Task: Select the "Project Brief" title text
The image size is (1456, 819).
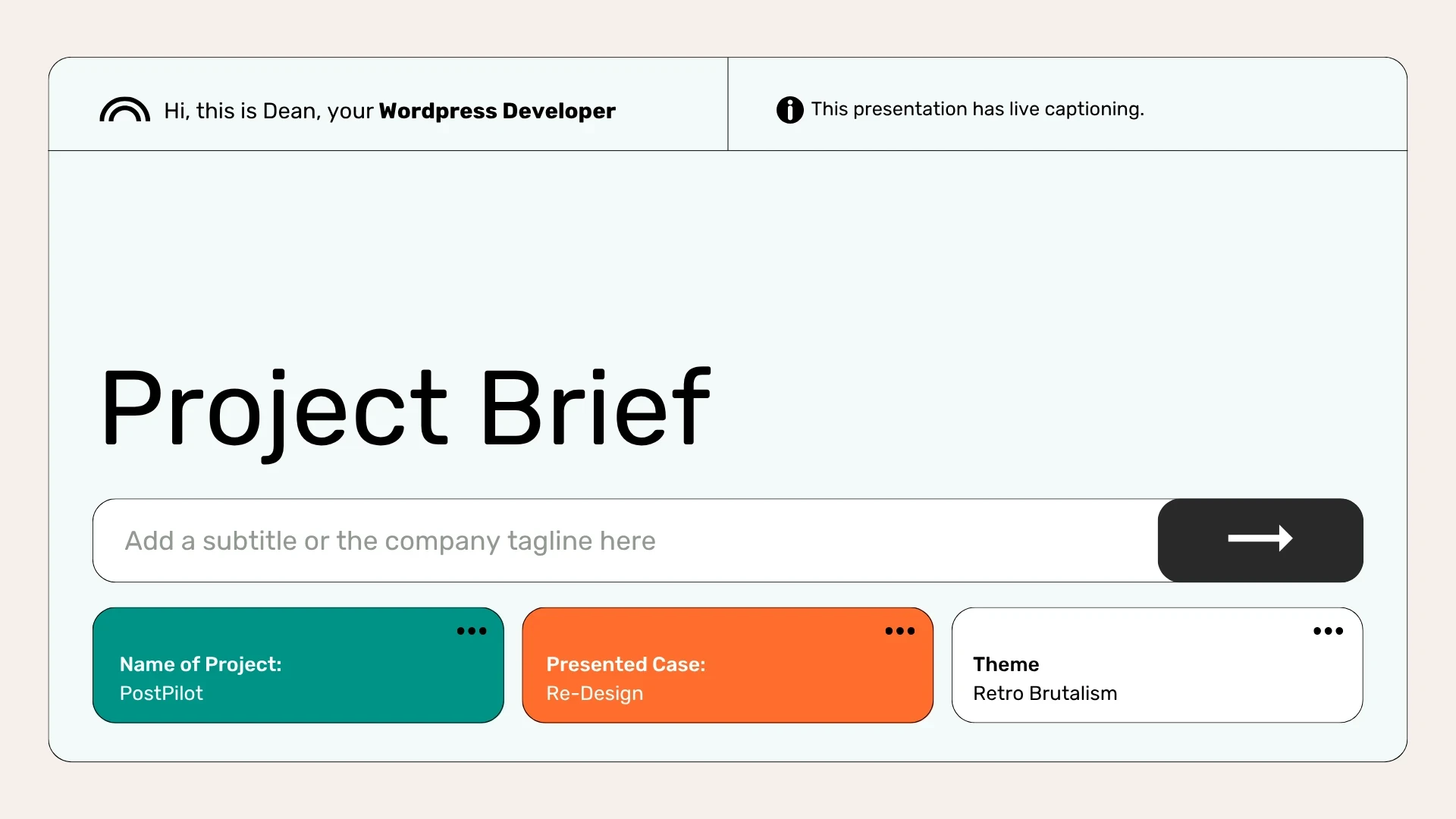Action: tap(406, 408)
